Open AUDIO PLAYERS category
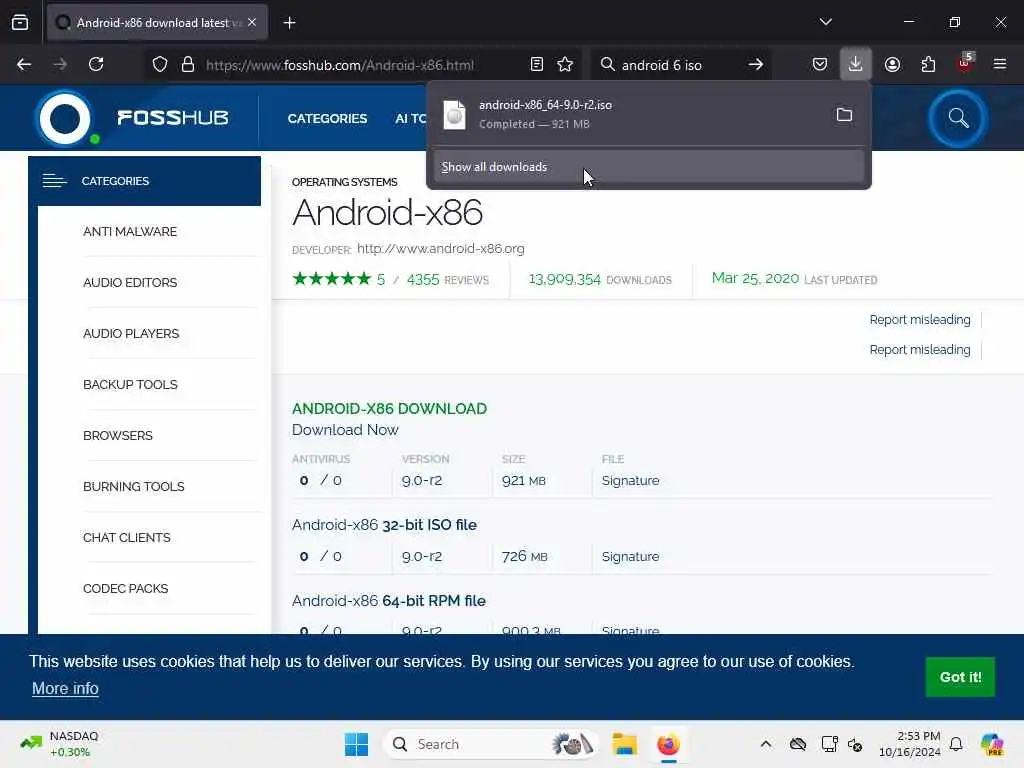This screenshot has width=1024, height=768. pyautogui.click(x=131, y=333)
